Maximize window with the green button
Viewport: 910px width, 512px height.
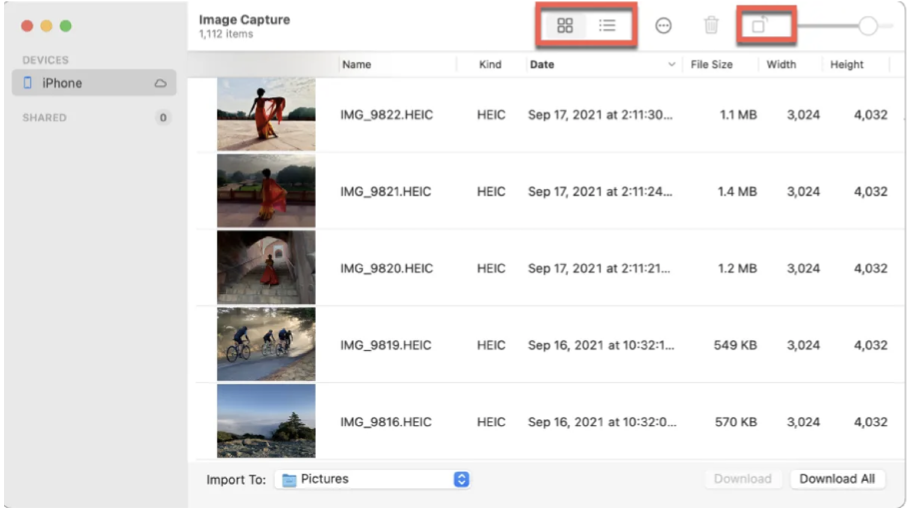[x=66, y=26]
